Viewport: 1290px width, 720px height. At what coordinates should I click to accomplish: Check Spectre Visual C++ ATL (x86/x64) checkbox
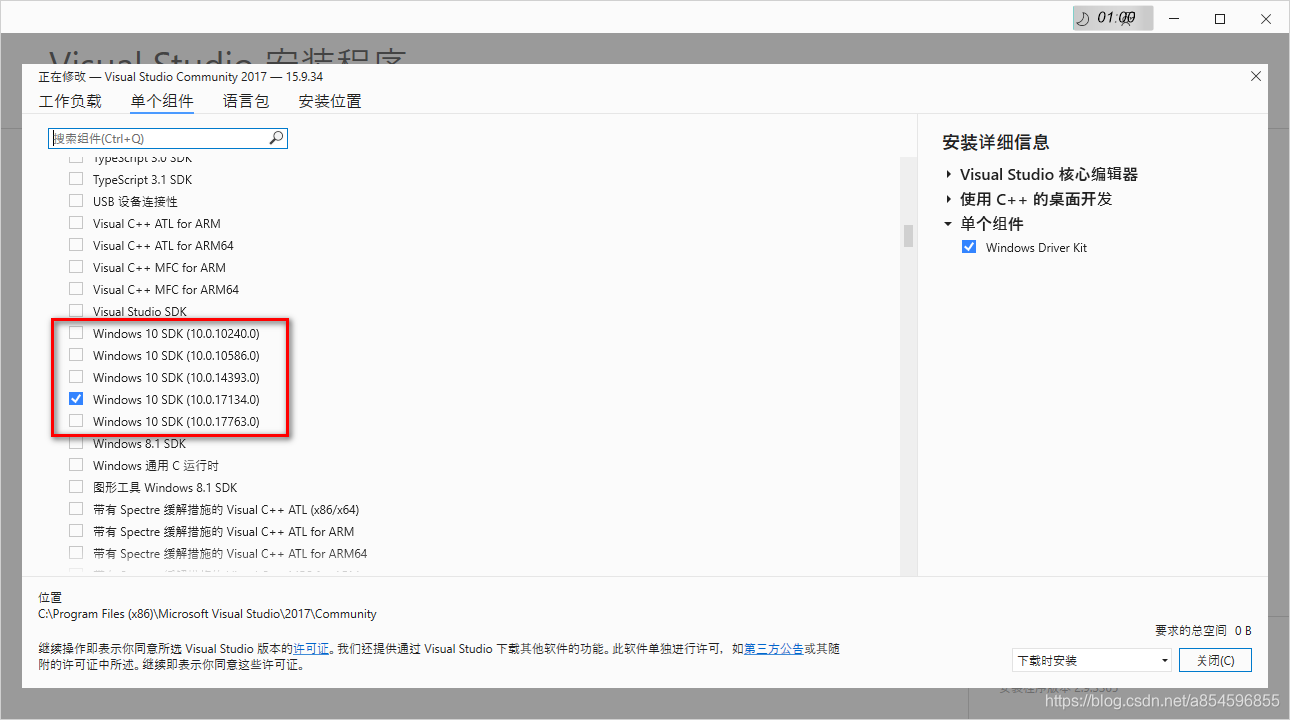76,509
